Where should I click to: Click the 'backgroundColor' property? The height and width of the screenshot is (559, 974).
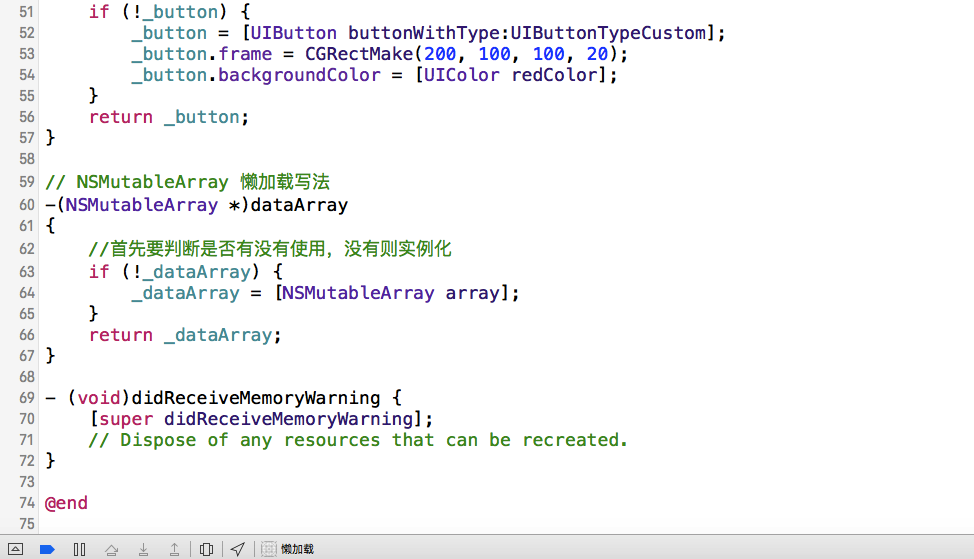point(299,75)
